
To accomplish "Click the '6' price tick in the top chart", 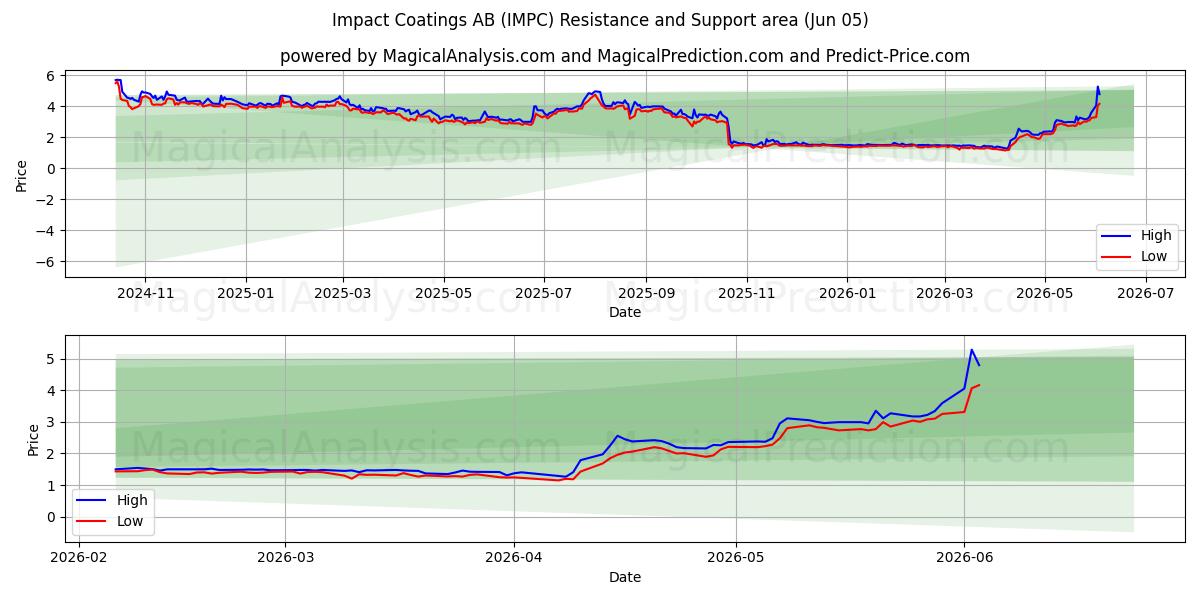I will pyautogui.click(x=53, y=76).
